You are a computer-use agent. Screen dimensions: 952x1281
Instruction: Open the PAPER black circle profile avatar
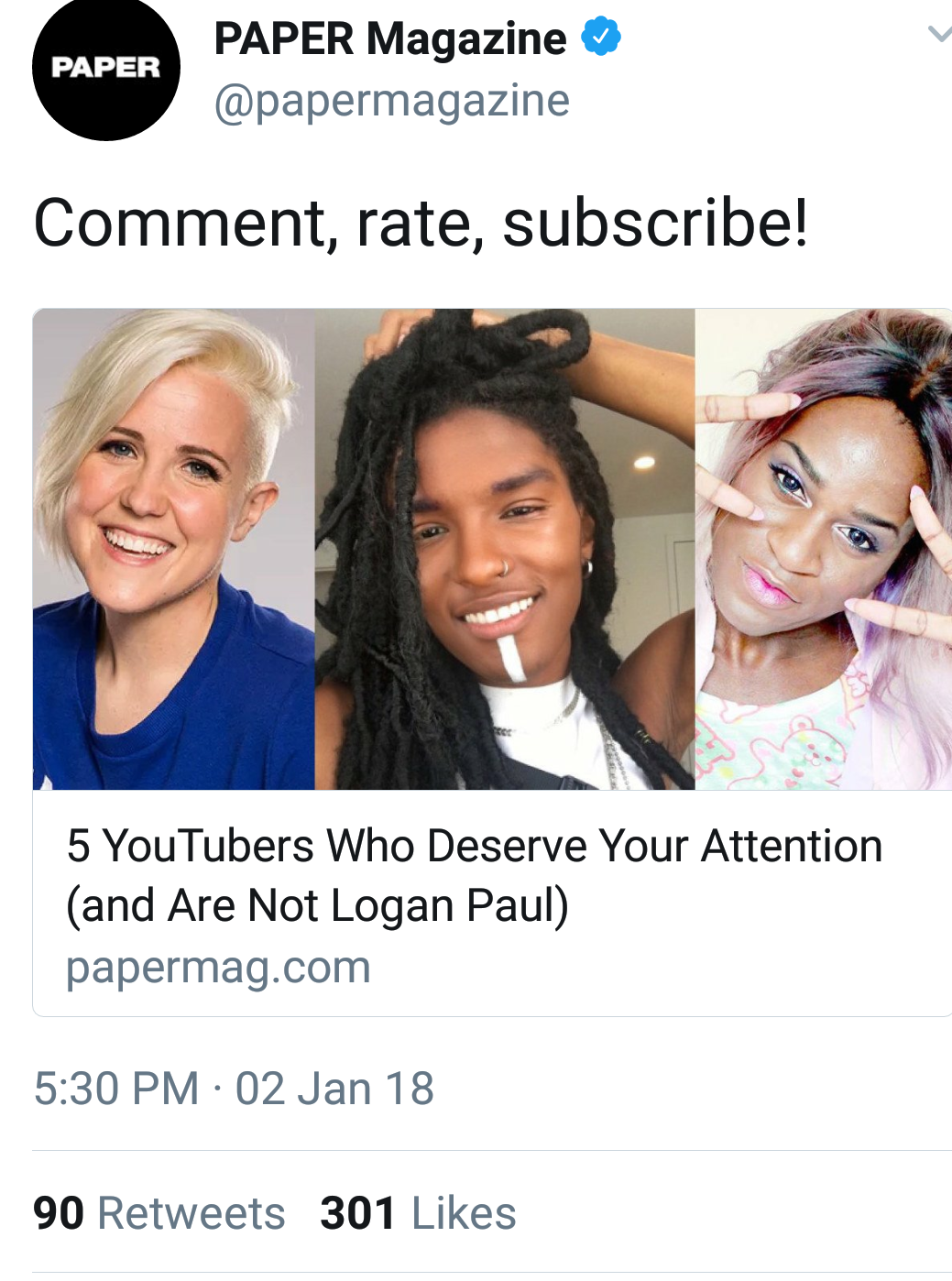[x=106, y=67]
